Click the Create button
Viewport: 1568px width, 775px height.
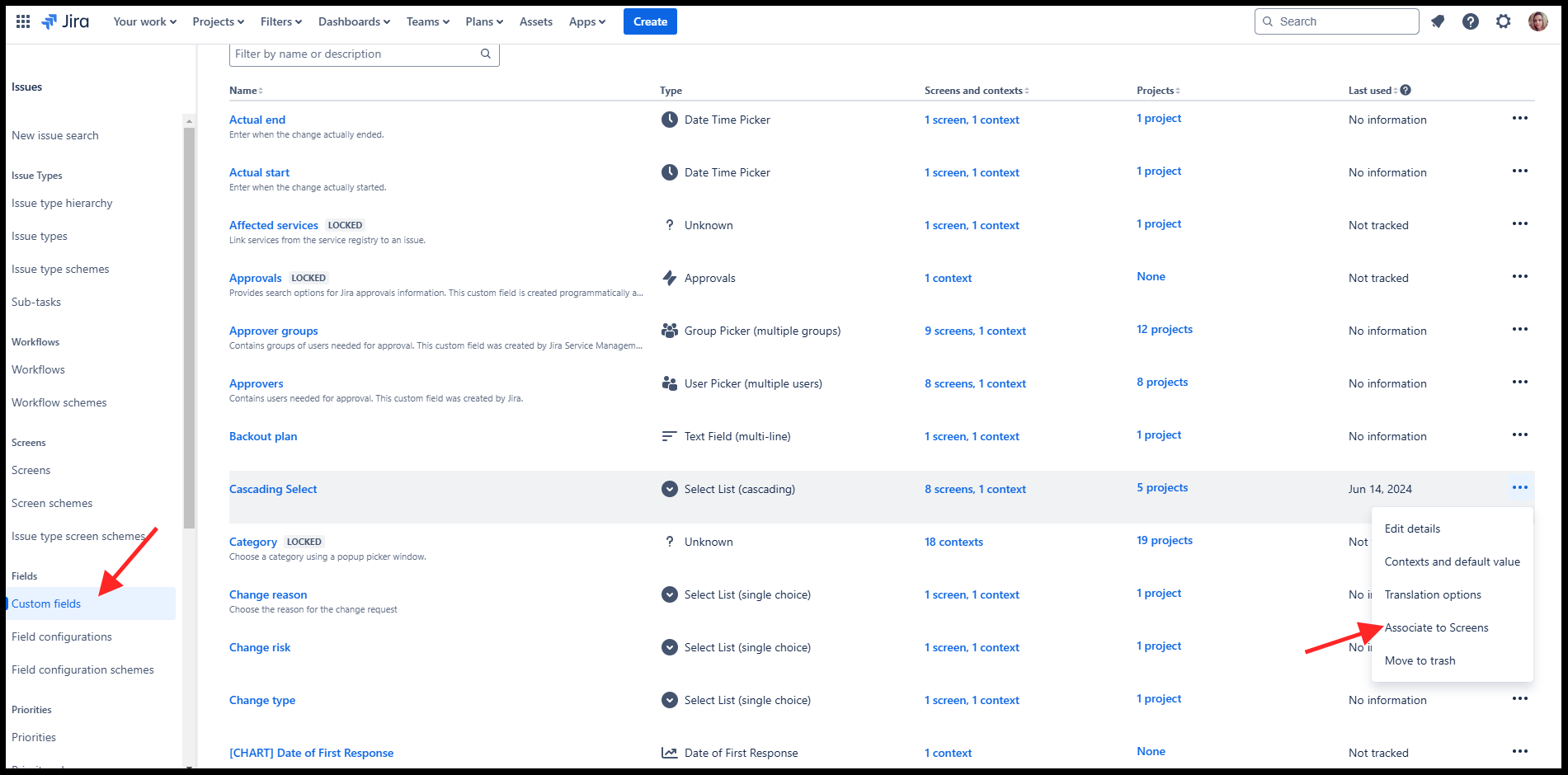650,21
